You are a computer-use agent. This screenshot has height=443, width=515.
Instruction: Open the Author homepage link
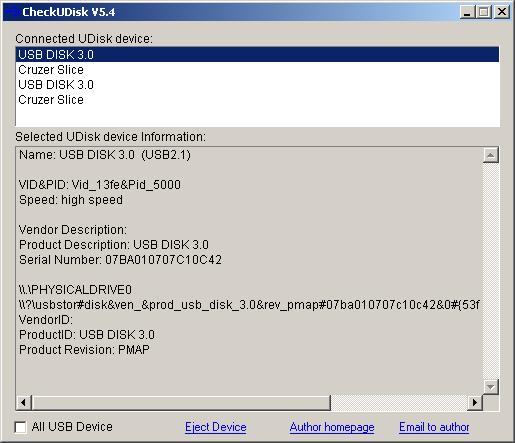332,427
